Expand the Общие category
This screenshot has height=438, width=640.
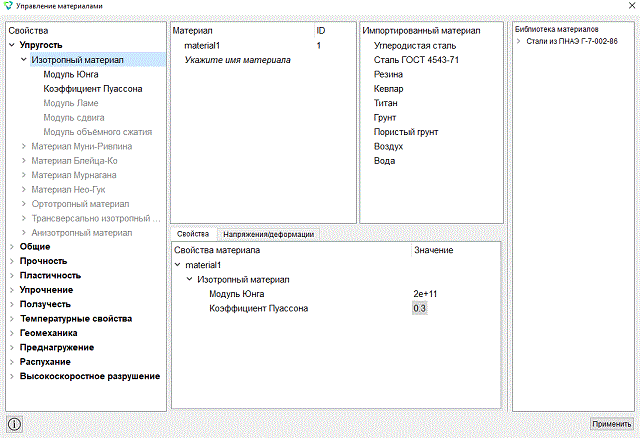pos(12,247)
